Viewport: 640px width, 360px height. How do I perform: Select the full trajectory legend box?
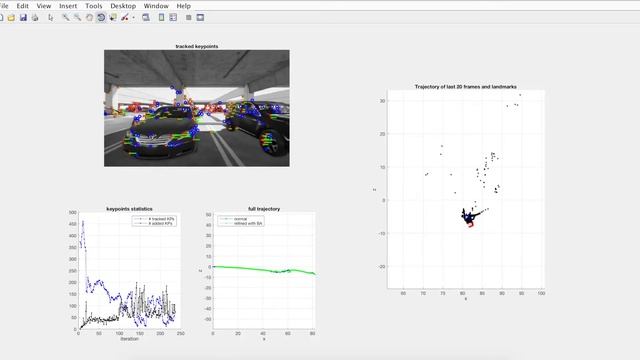240,221
